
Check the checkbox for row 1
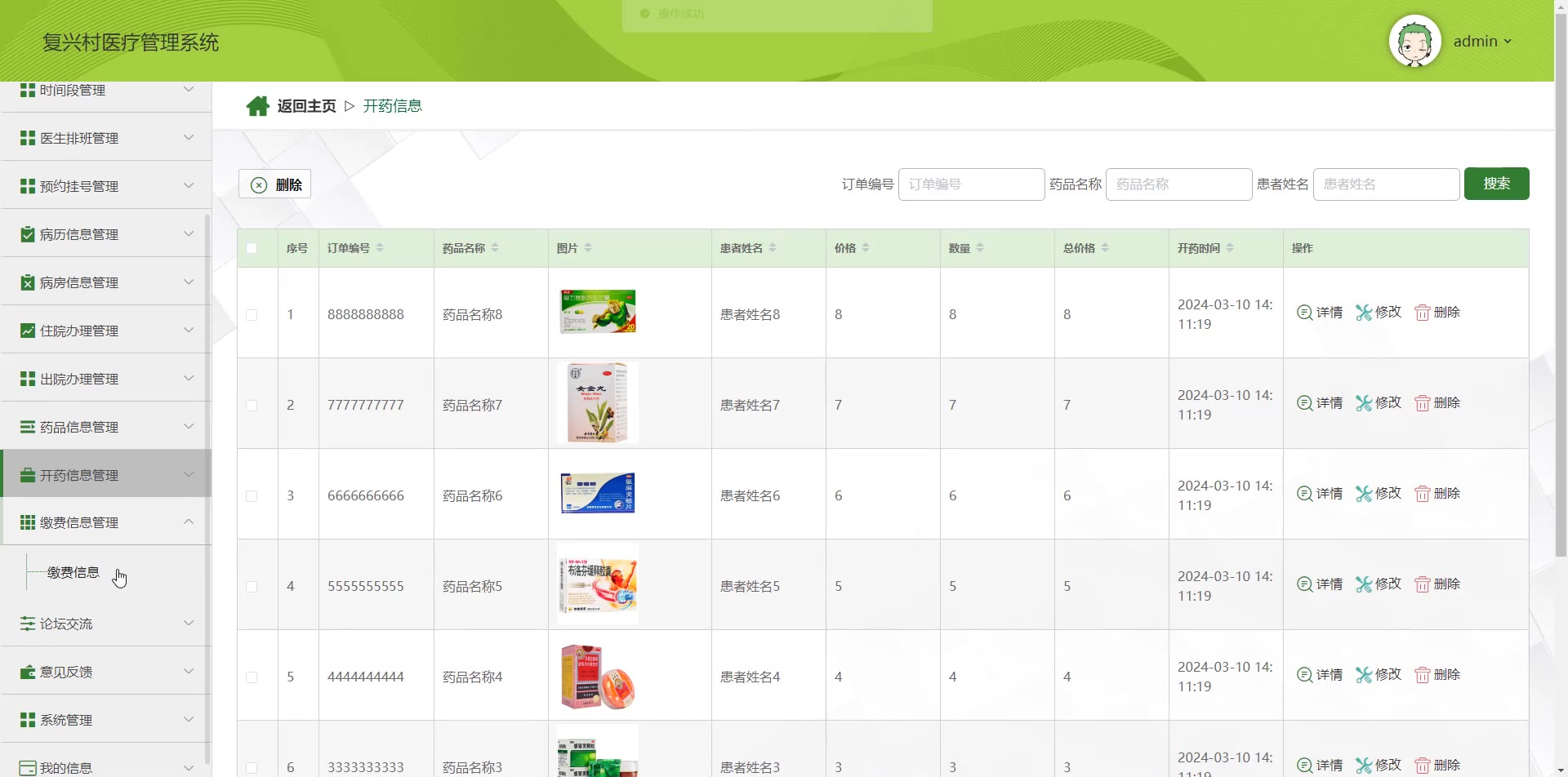point(252,315)
